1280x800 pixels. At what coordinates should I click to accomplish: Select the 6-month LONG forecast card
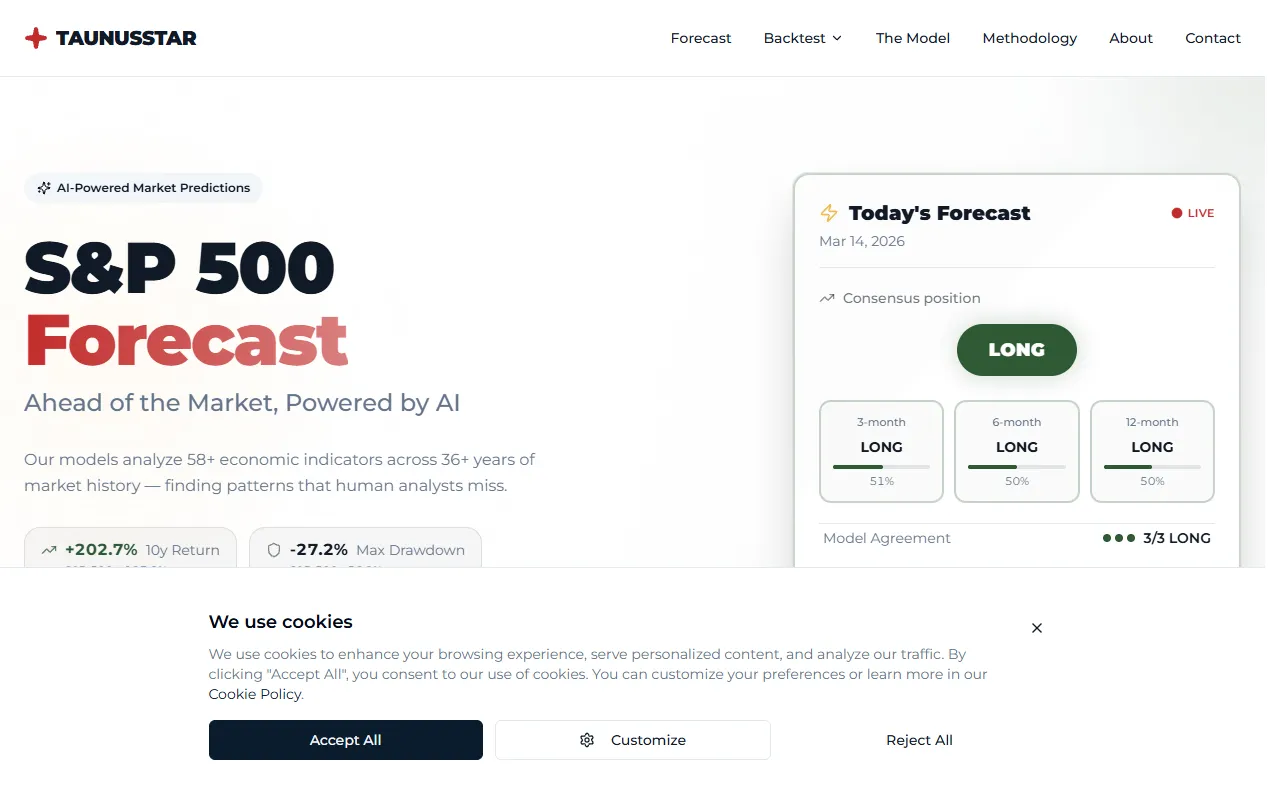coord(1017,451)
